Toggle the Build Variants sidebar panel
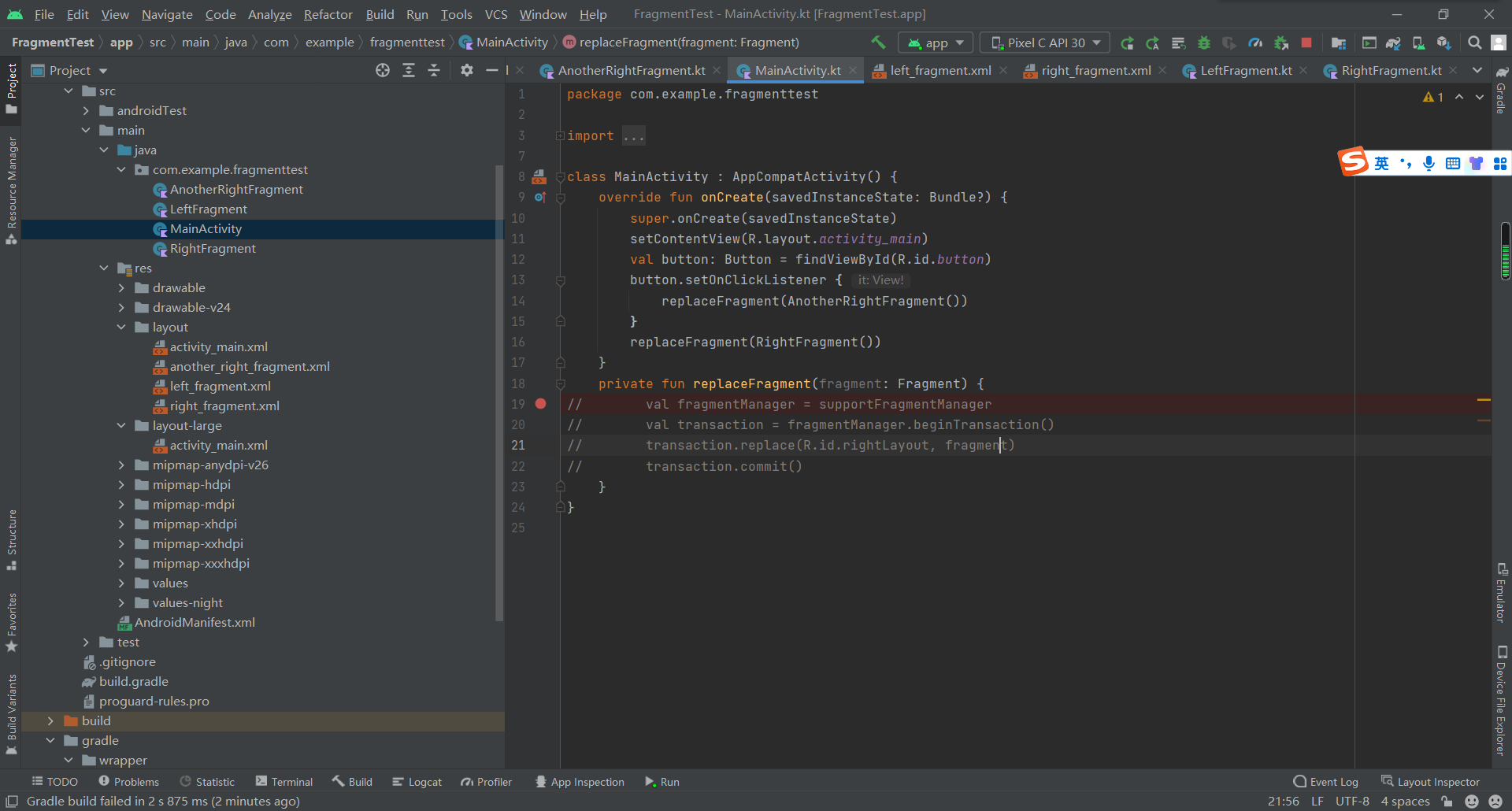Screen dimensions: 1512x811 pos(12,713)
